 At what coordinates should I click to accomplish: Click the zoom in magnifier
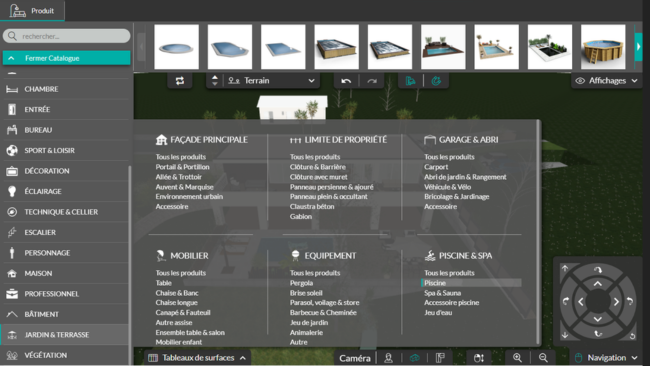(517, 358)
